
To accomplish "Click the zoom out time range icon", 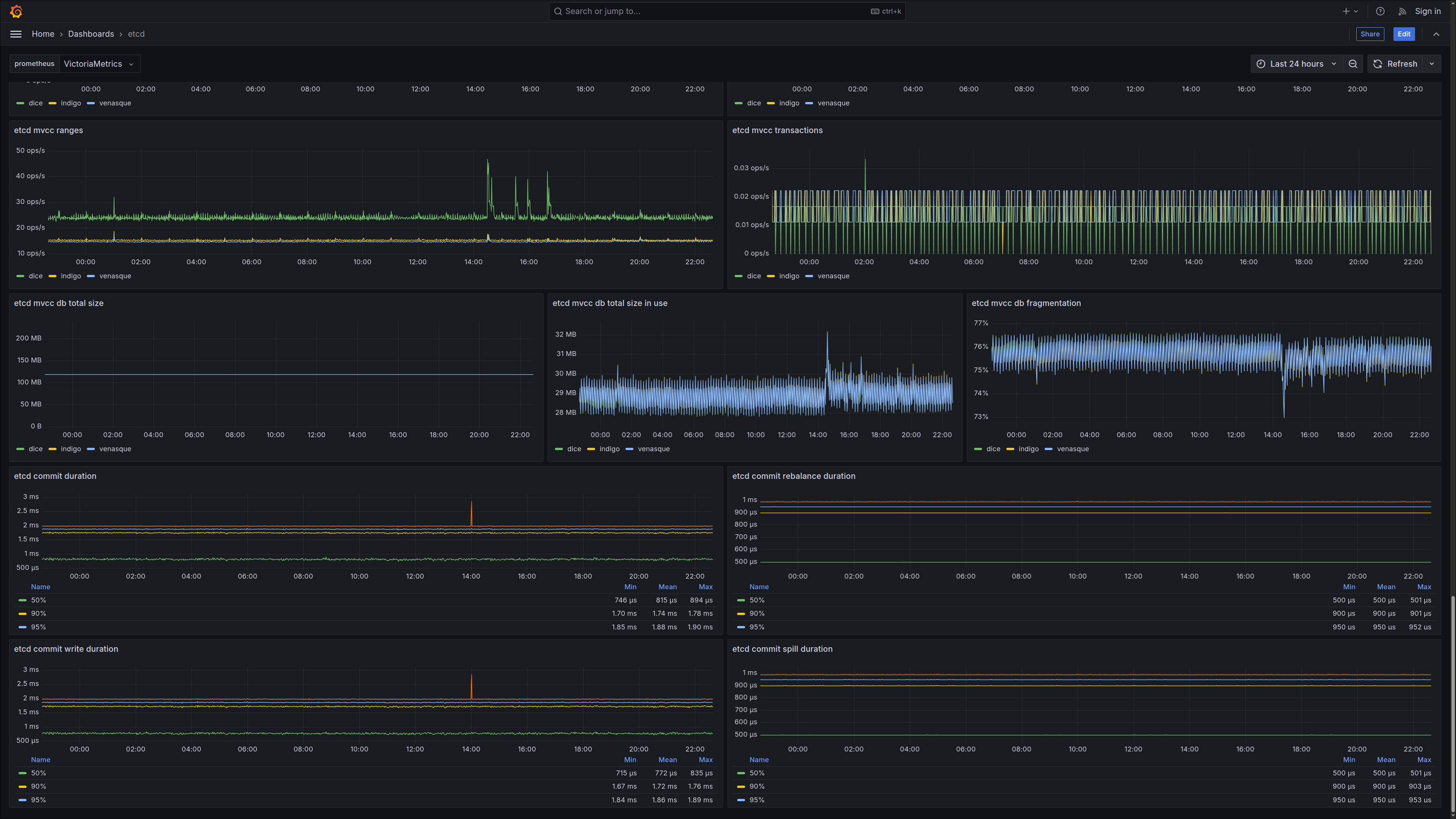I will 1352,64.
